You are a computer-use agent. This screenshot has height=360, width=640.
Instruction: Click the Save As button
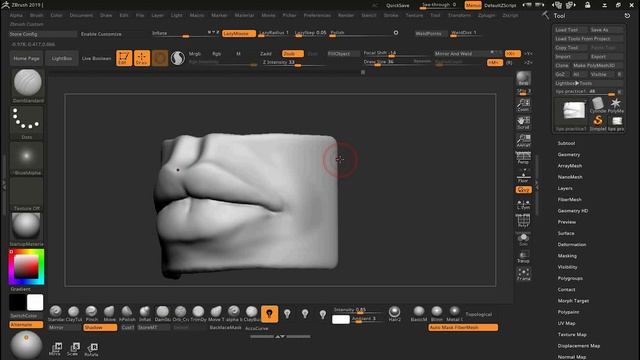[606, 30]
